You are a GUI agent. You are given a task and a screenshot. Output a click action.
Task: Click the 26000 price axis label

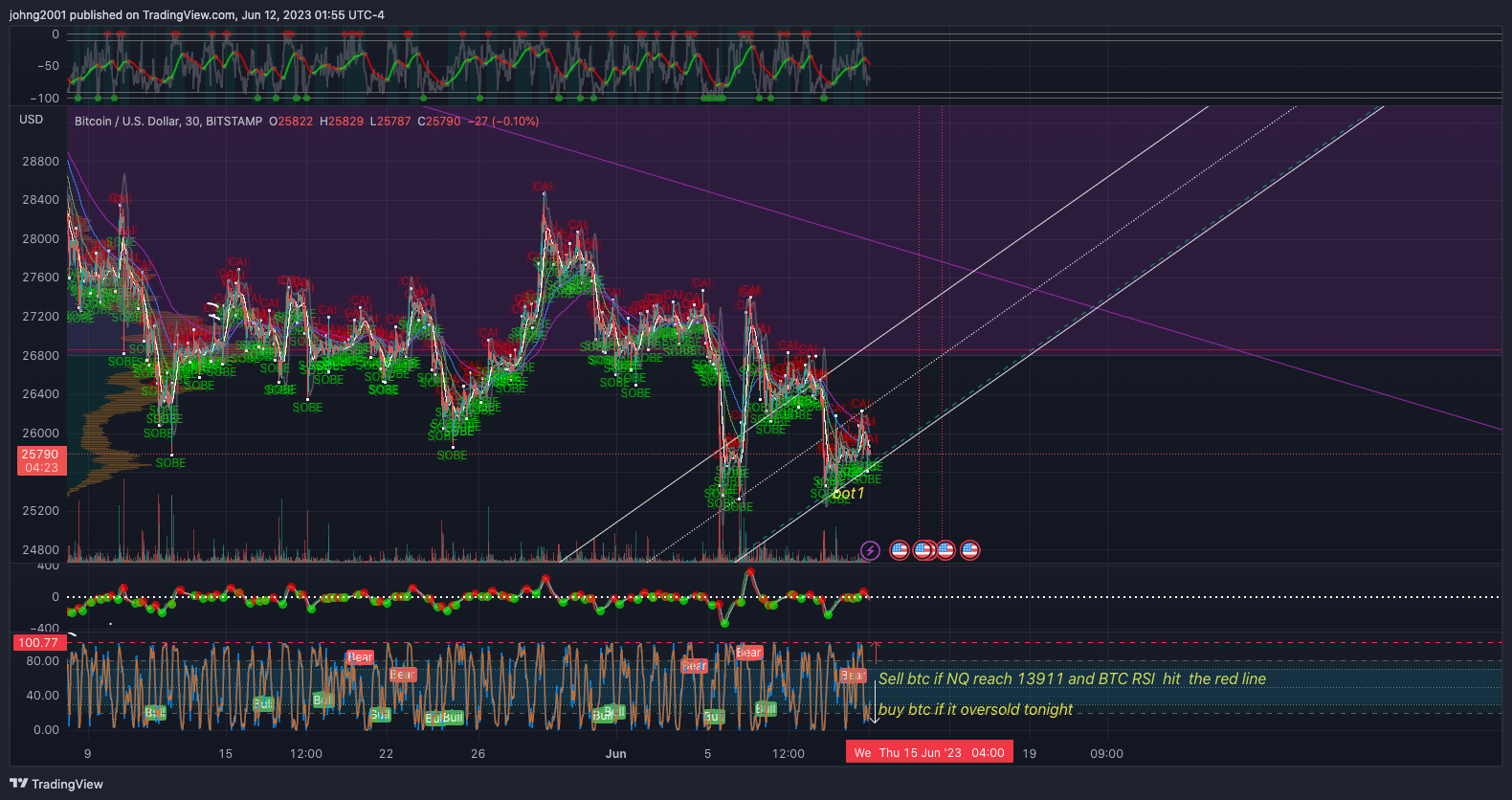(40, 433)
